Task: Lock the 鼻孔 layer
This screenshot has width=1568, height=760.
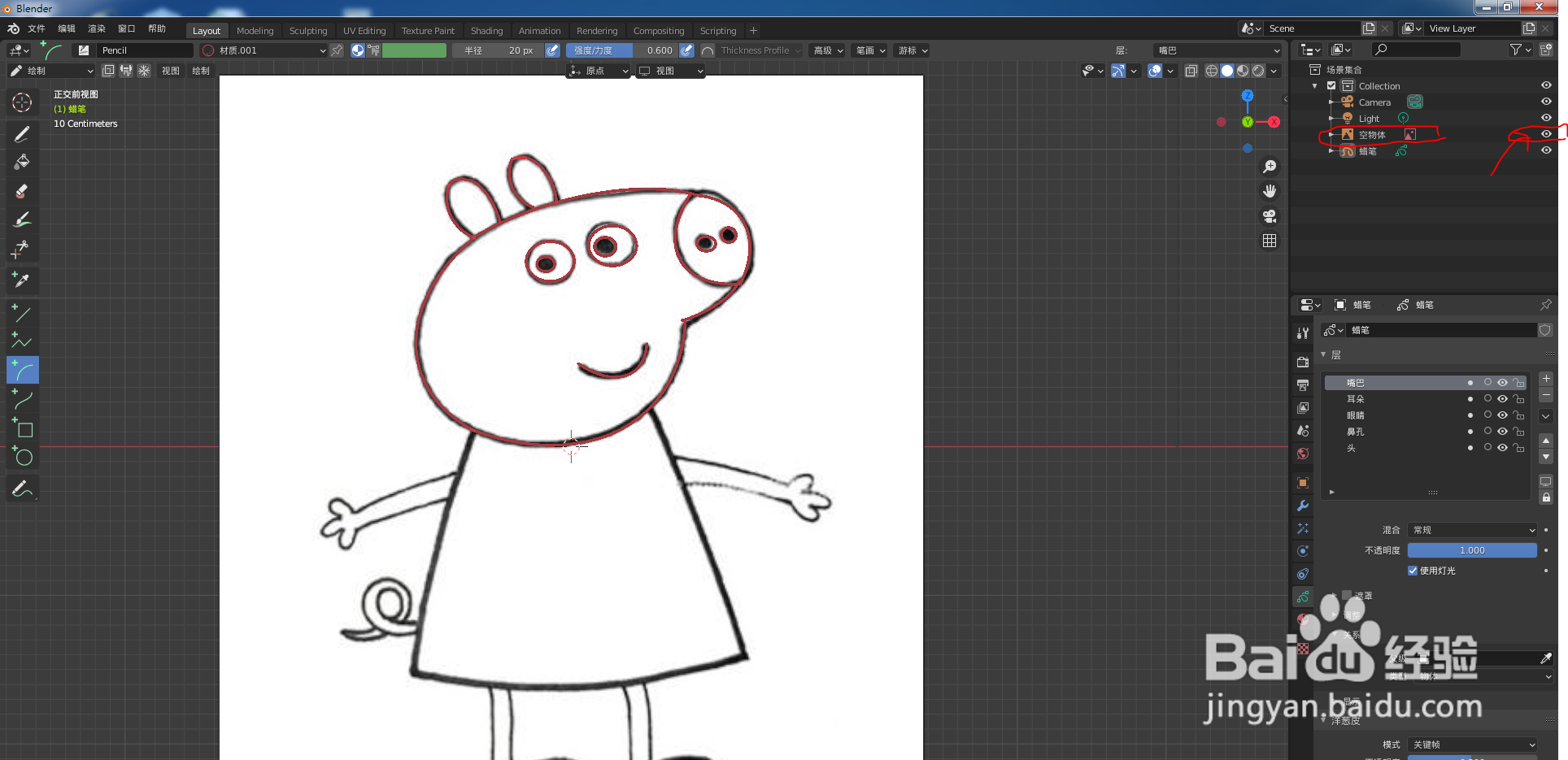Action: coord(1518,432)
